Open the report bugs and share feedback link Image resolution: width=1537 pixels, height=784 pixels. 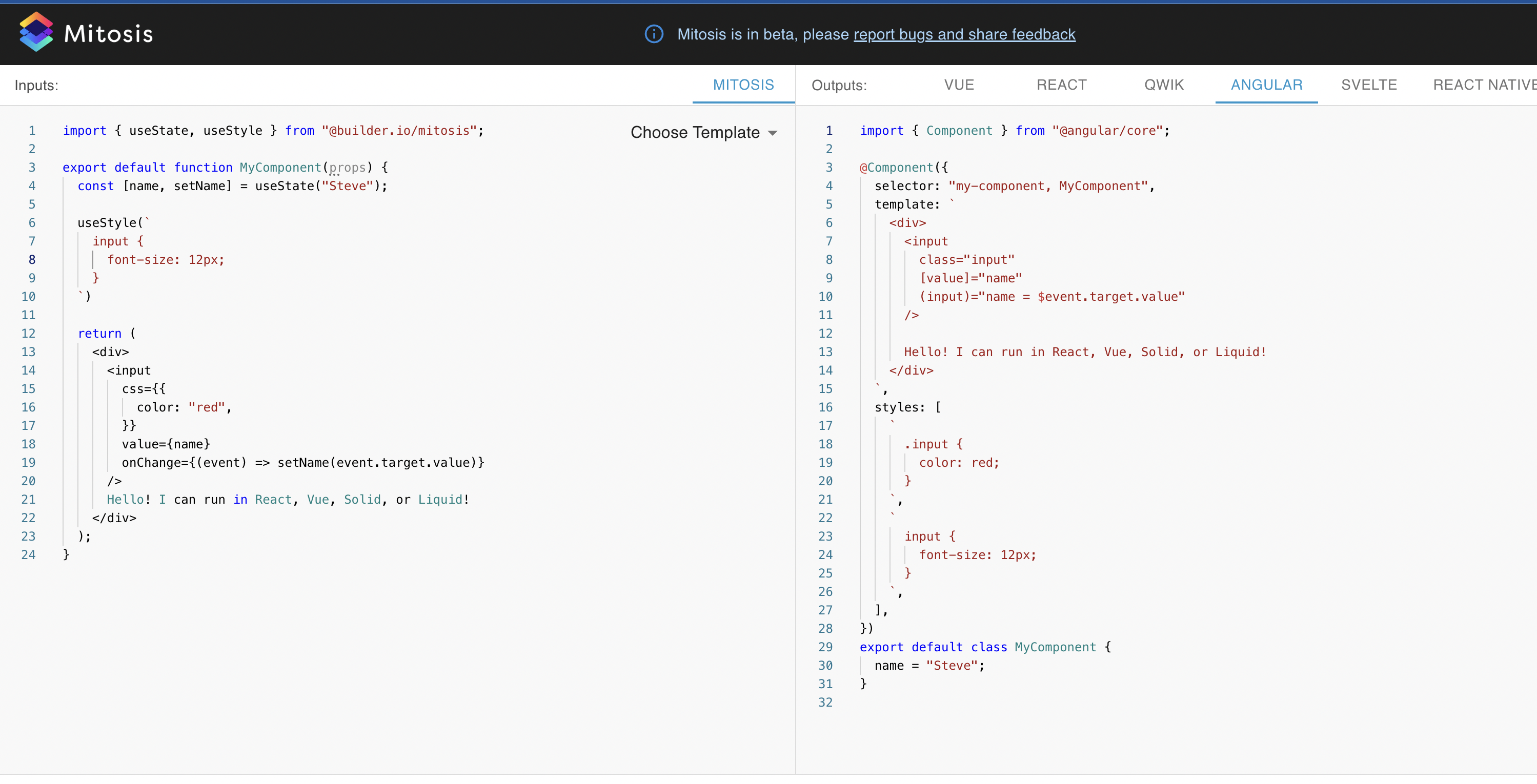964,34
